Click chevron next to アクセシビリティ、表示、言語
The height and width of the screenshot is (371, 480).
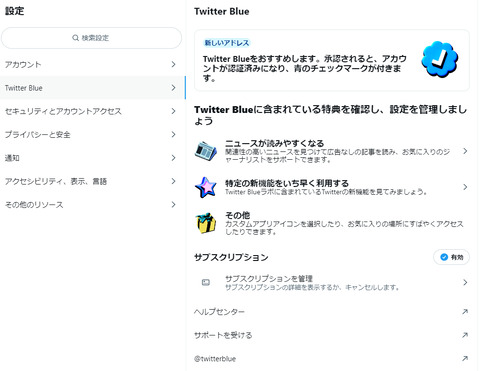pos(173,181)
